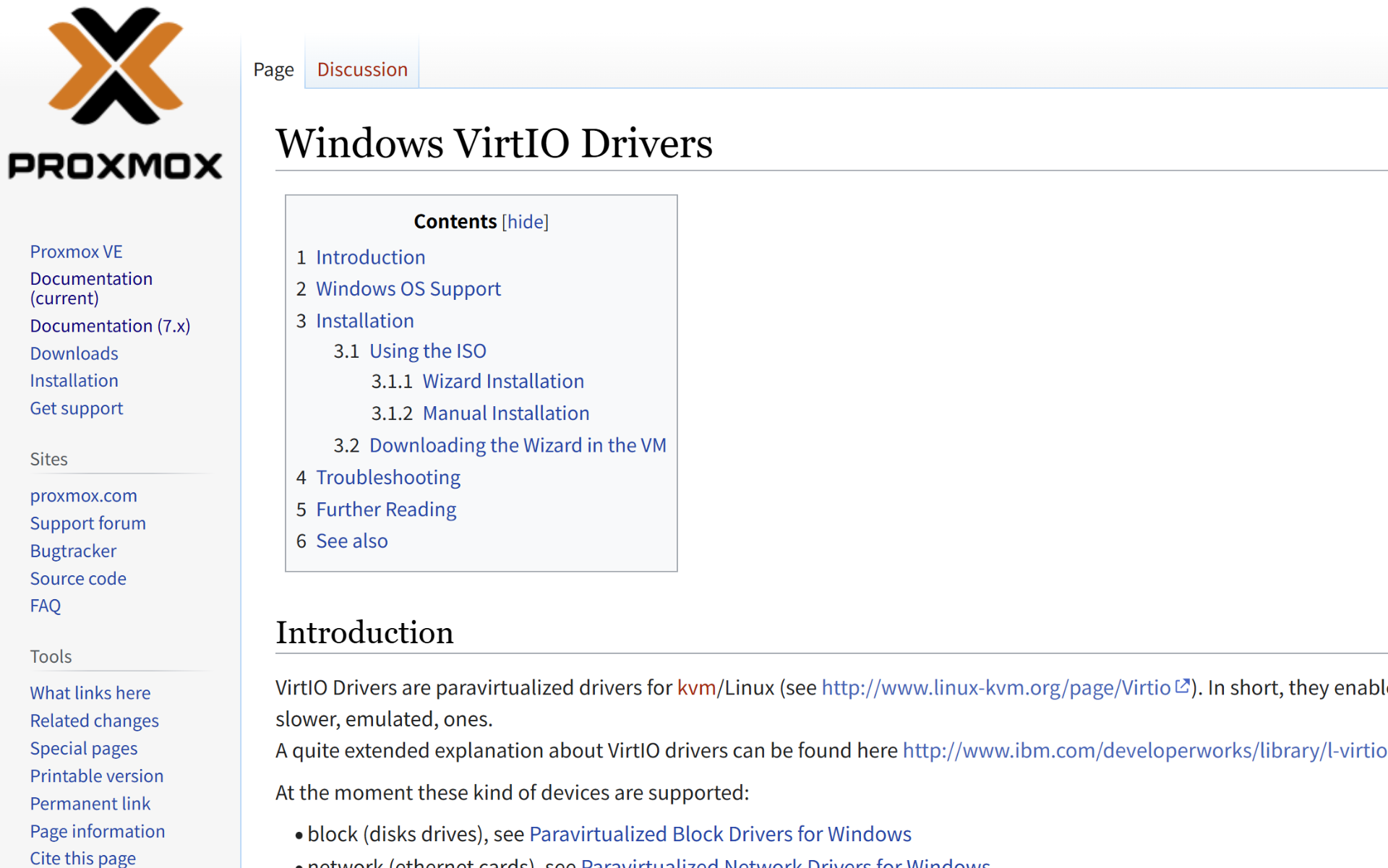This screenshot has width=1388, height=868.
Task: Click external link icon after linux-kvm.org URL
Action: click(x=1182, y=687)
